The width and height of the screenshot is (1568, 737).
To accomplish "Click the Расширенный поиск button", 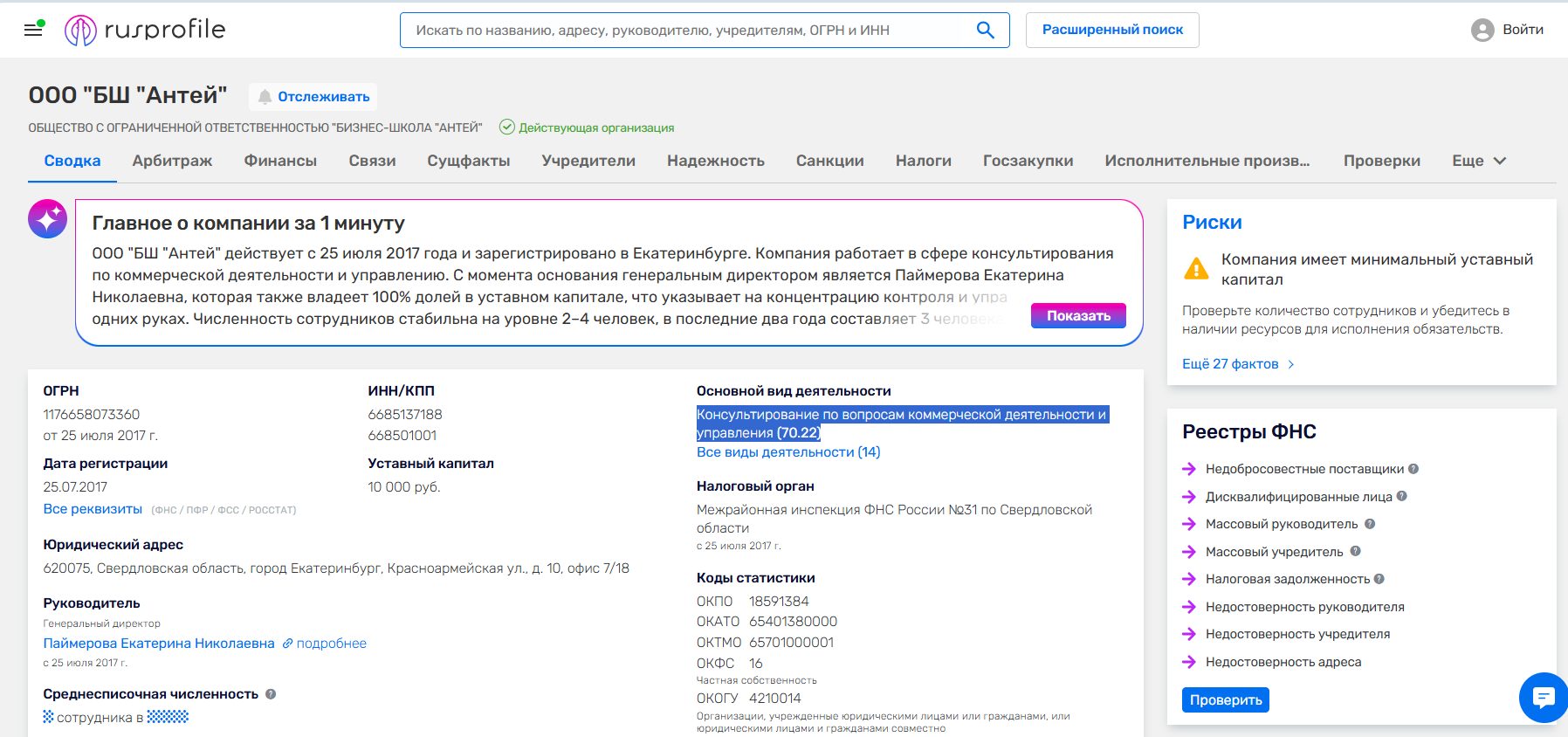I will [1112, 30].
